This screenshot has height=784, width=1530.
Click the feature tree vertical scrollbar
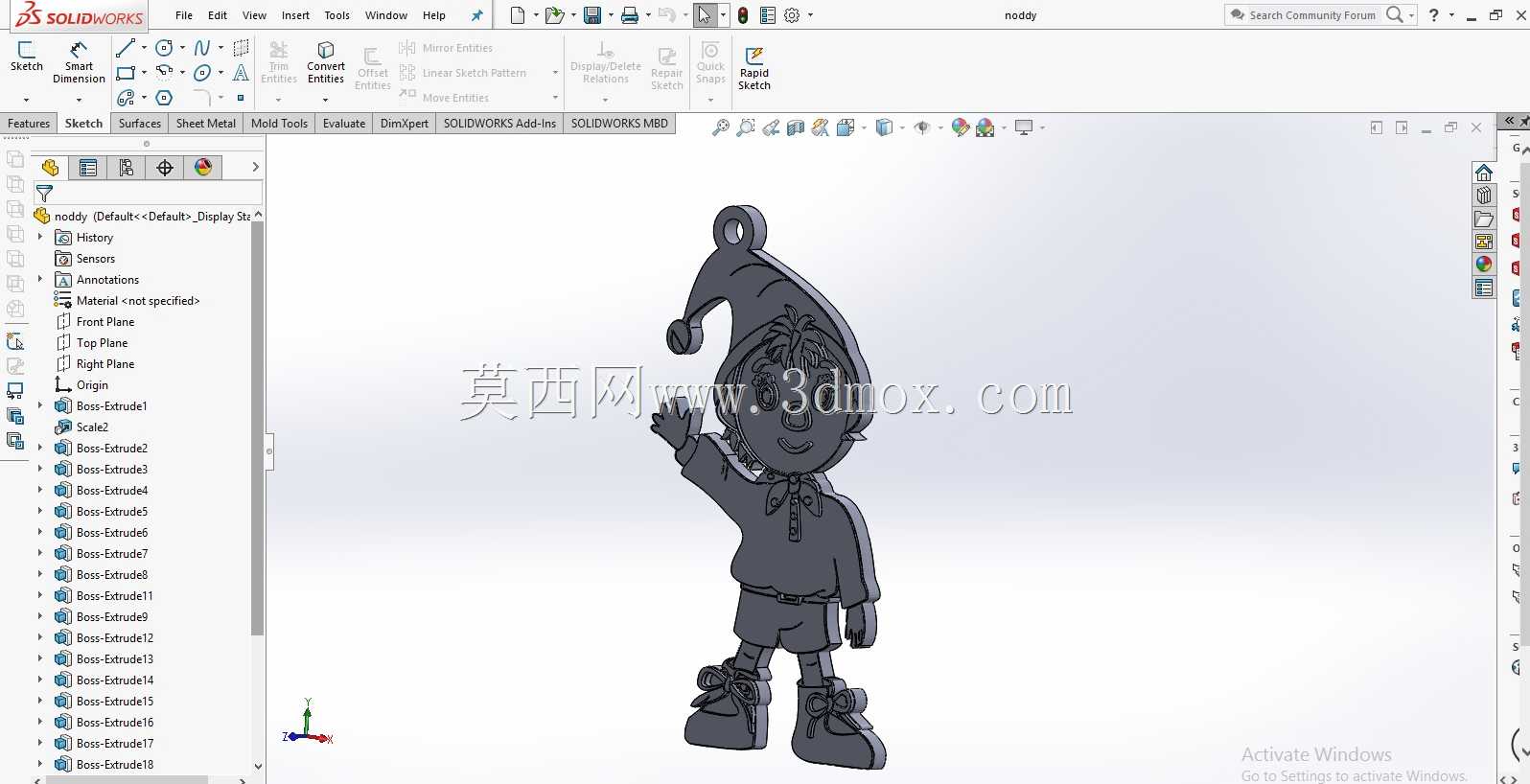(257, 427)
